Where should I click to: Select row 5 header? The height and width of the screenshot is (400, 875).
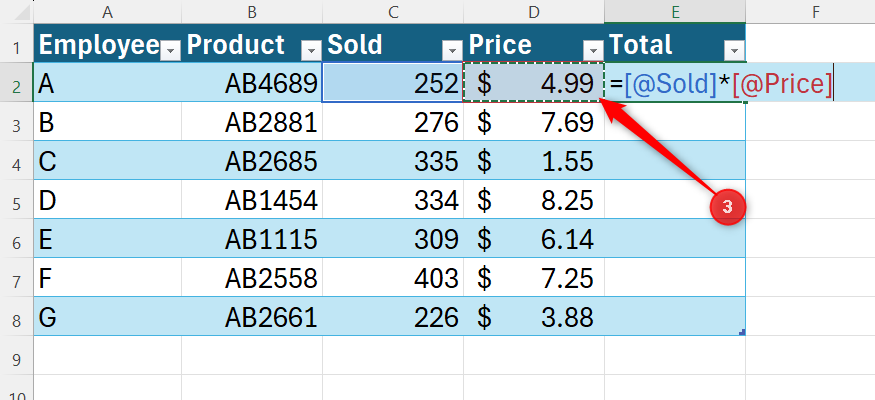tap(16, 199)
